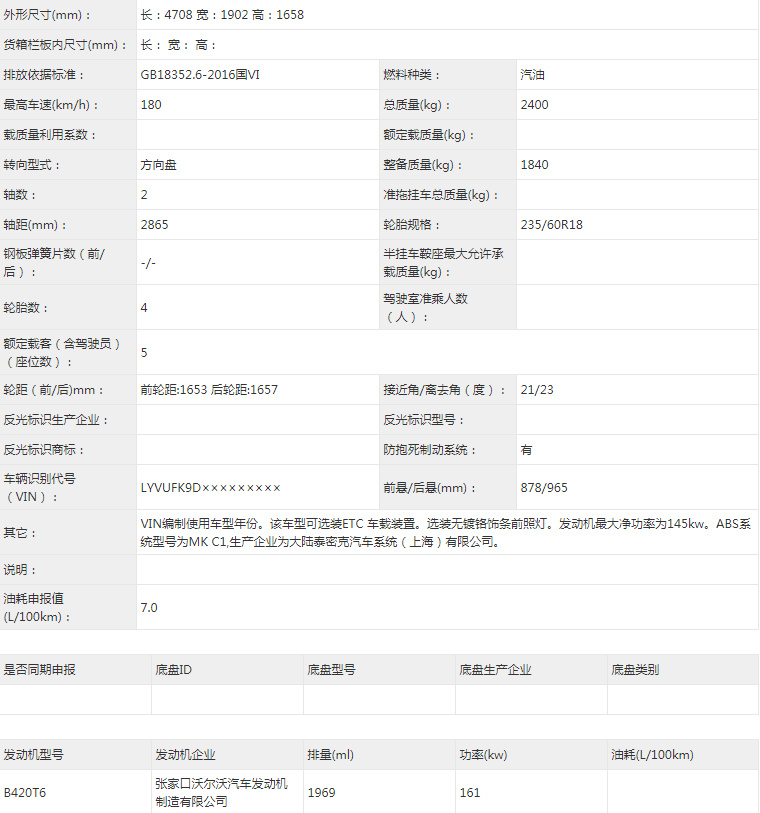Click the max speed value 180
The image size is (760, 813).
151,105
